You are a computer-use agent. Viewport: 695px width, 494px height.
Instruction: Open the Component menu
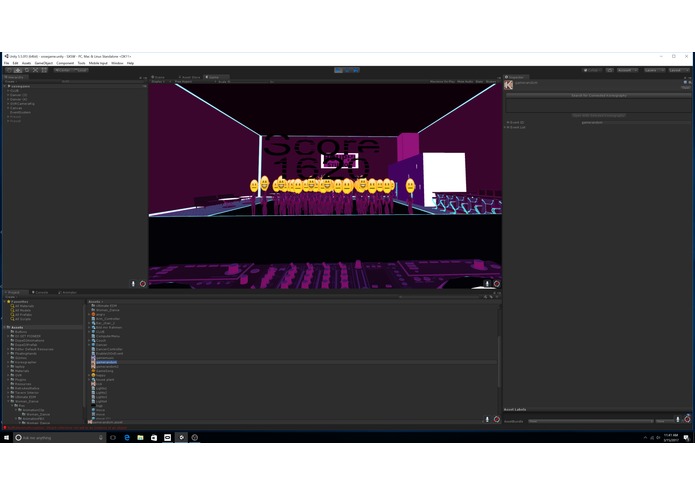coord(65,63)
